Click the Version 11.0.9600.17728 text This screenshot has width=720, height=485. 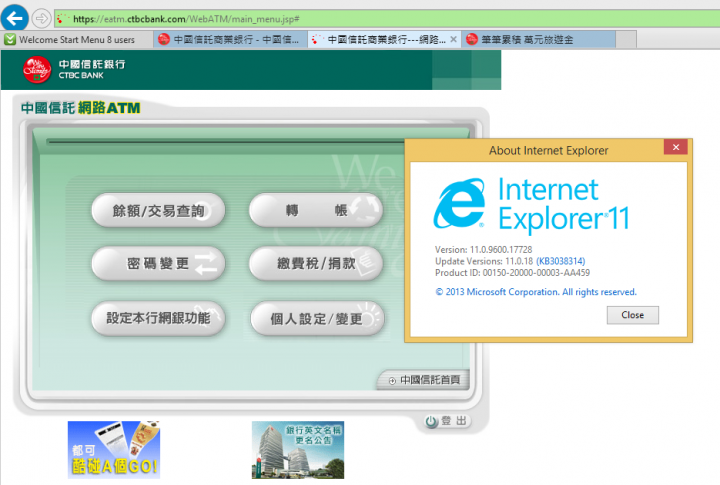(x=484, y=250)
